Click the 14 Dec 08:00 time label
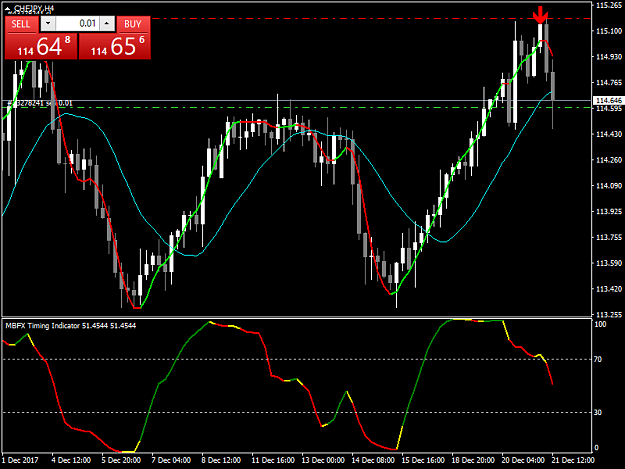 (373, 460)
